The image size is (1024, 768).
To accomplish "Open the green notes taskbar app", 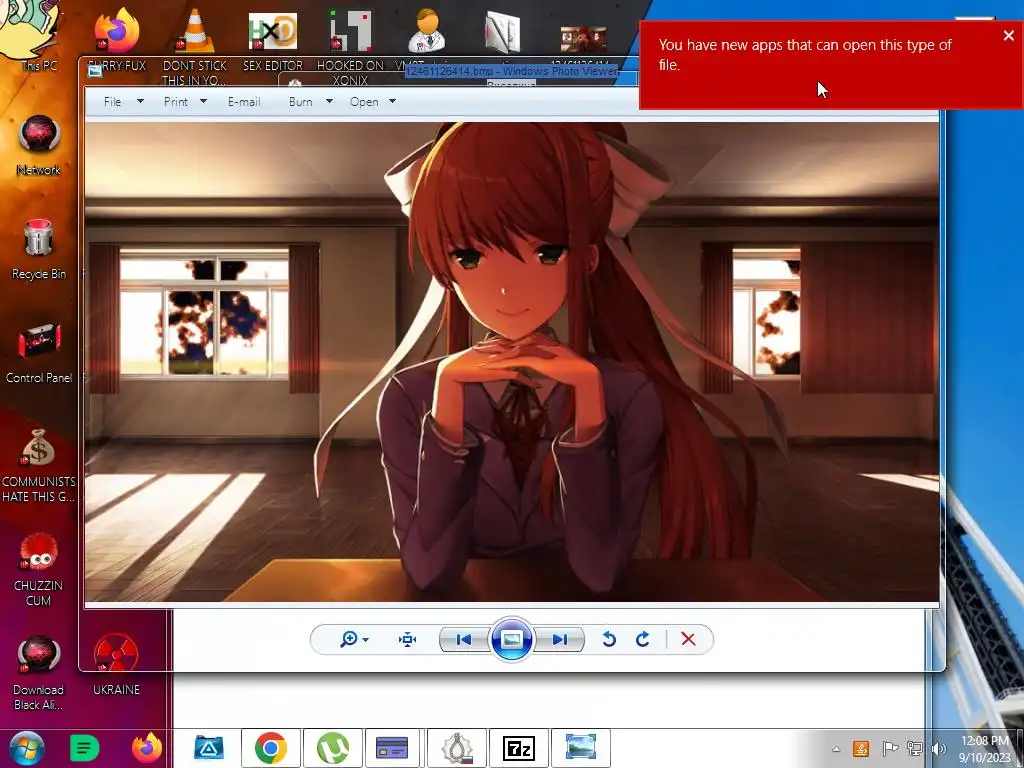I will point(84,748).
